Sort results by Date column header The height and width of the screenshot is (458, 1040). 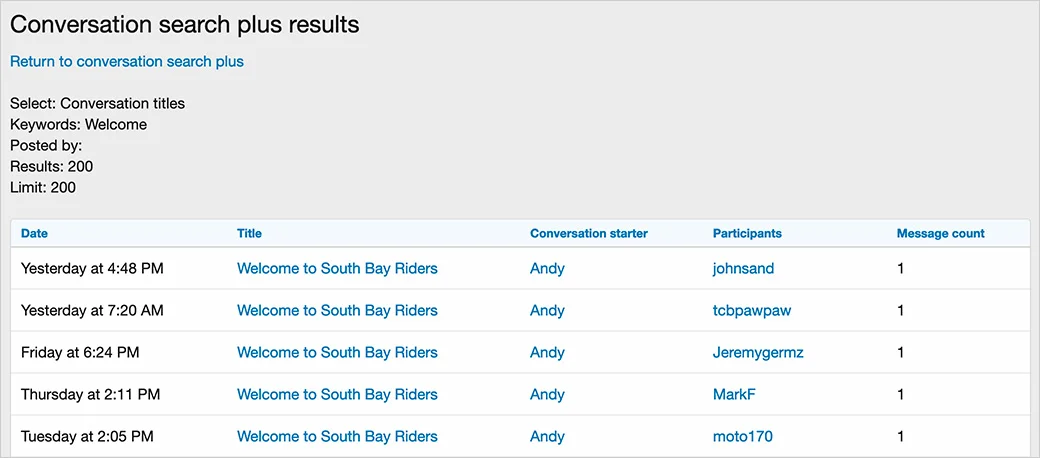pos(34,233)
